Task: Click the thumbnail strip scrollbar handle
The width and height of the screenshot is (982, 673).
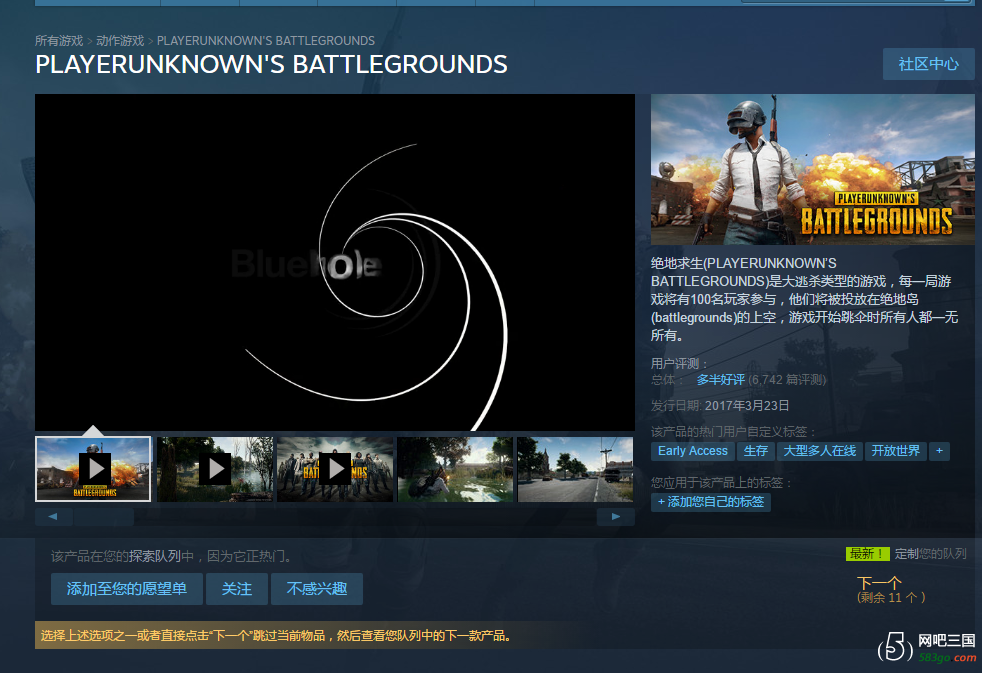Action: click(103, 516)
